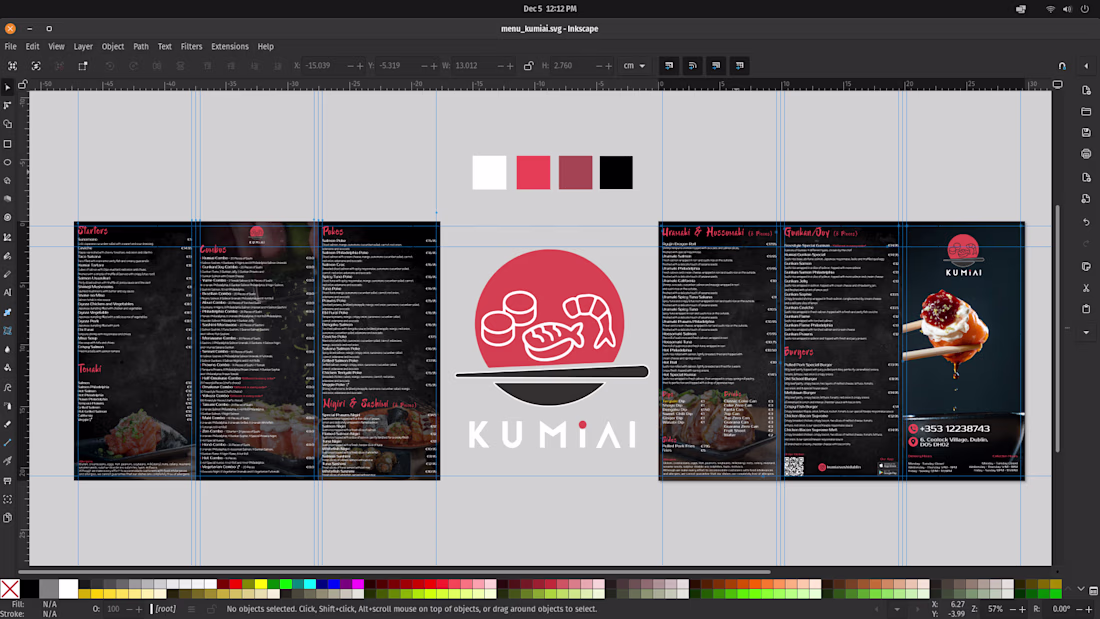
Task: Open the Extensions menu
Action: tap(229, 46)
